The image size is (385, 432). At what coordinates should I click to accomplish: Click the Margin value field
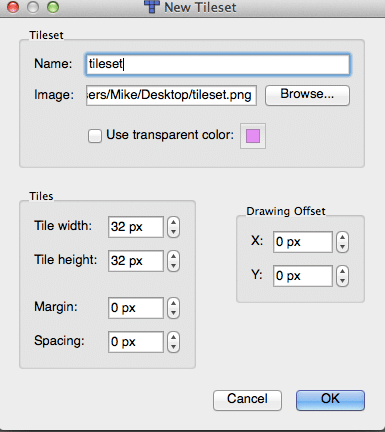pos(136,308)
